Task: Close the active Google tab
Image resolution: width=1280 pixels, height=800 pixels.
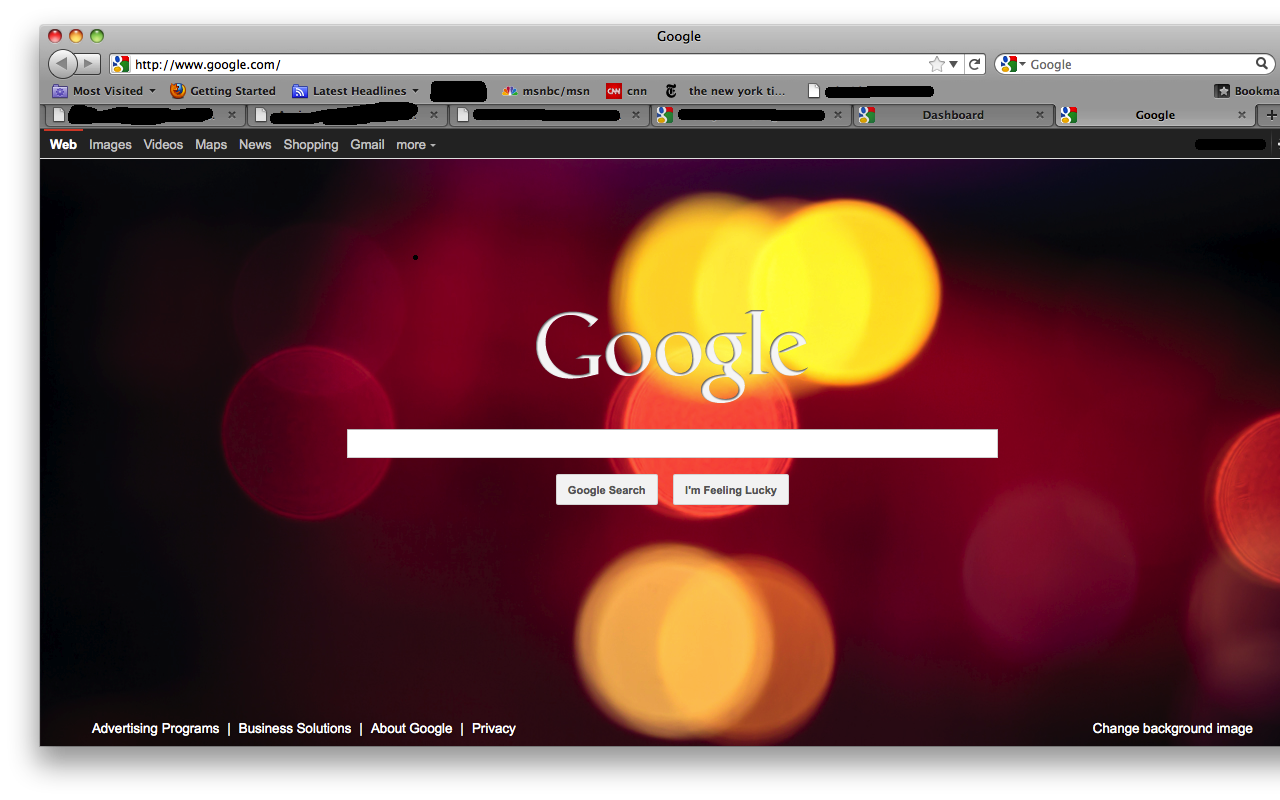Action: tap(1242, 115)
